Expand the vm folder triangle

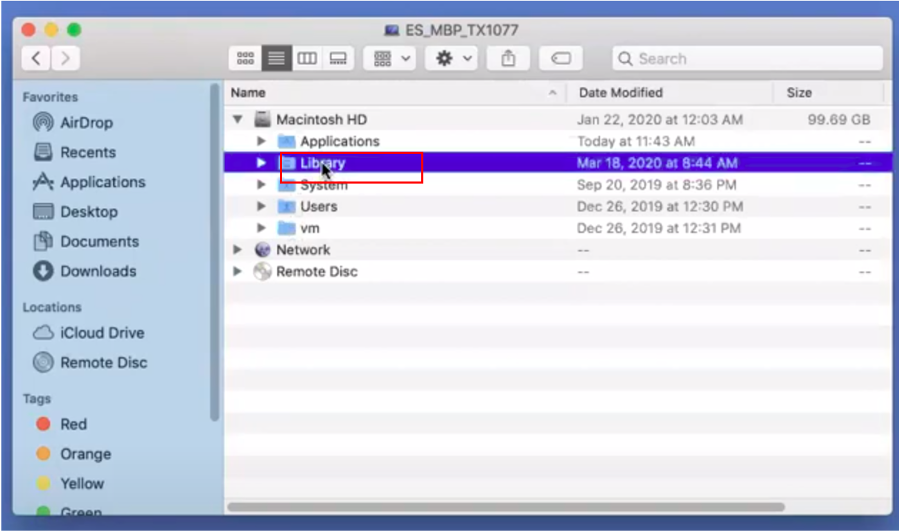pyautogui.click(x=261, y=228)
